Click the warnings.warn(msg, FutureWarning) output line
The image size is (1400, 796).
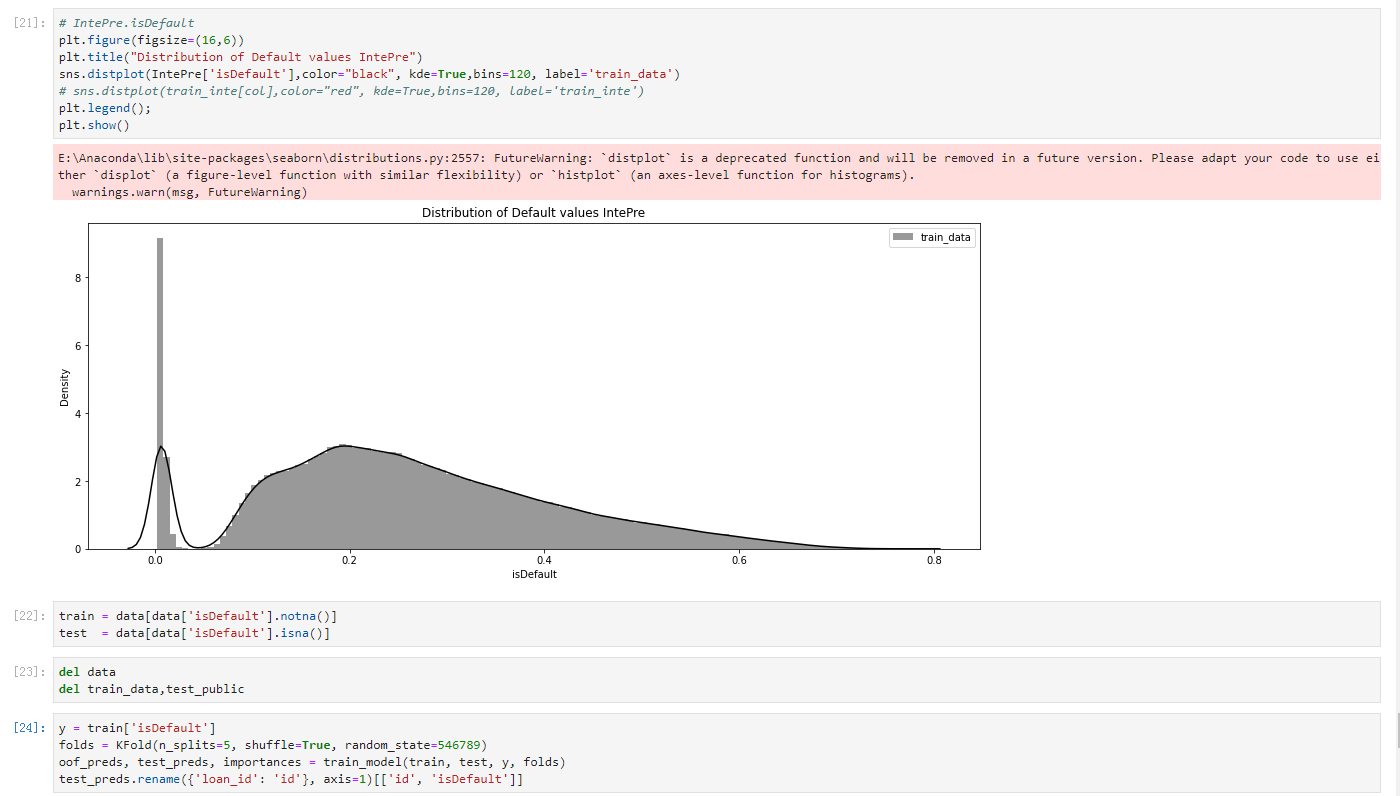tap(188, 191)
